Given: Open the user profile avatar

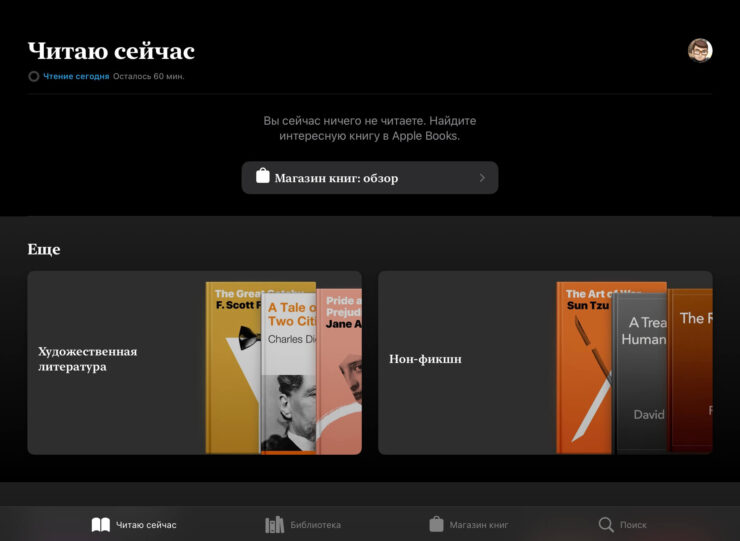Looking at the screenshot, I should click(x=700, y=50).
